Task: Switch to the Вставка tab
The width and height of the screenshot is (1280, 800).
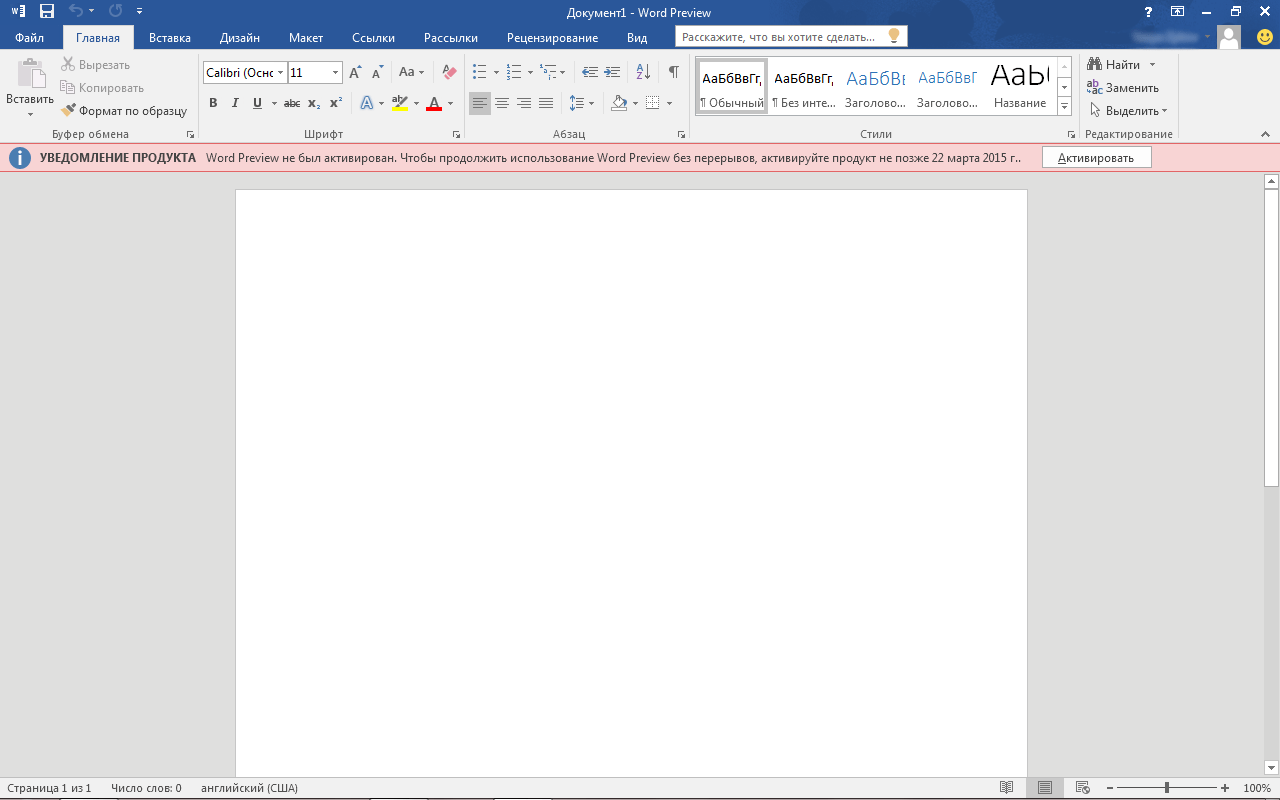Action: [x=170, y=38]
